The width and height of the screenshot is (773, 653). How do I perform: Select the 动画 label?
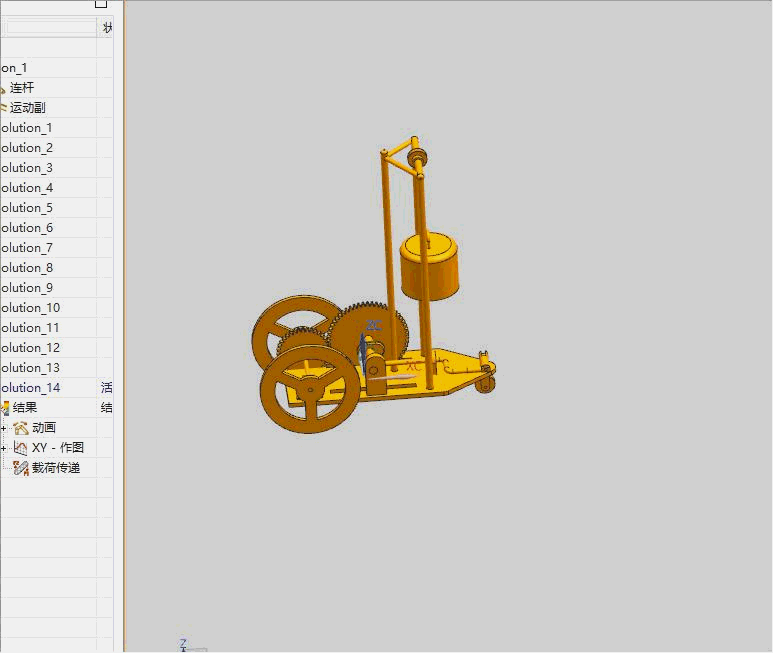pyautogui.click(x=44, y=428)
